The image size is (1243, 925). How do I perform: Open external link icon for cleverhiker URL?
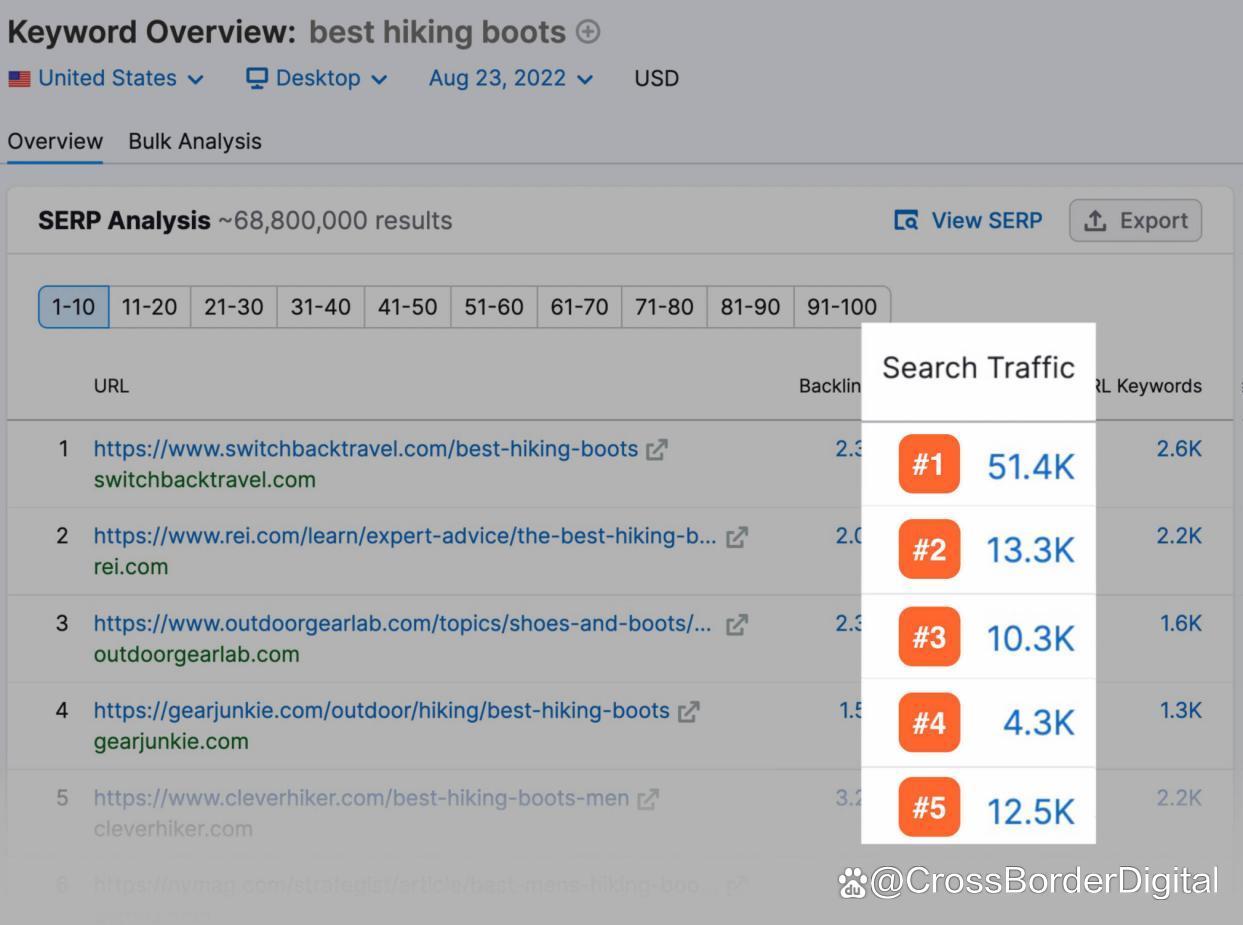[x=649, y=799]
